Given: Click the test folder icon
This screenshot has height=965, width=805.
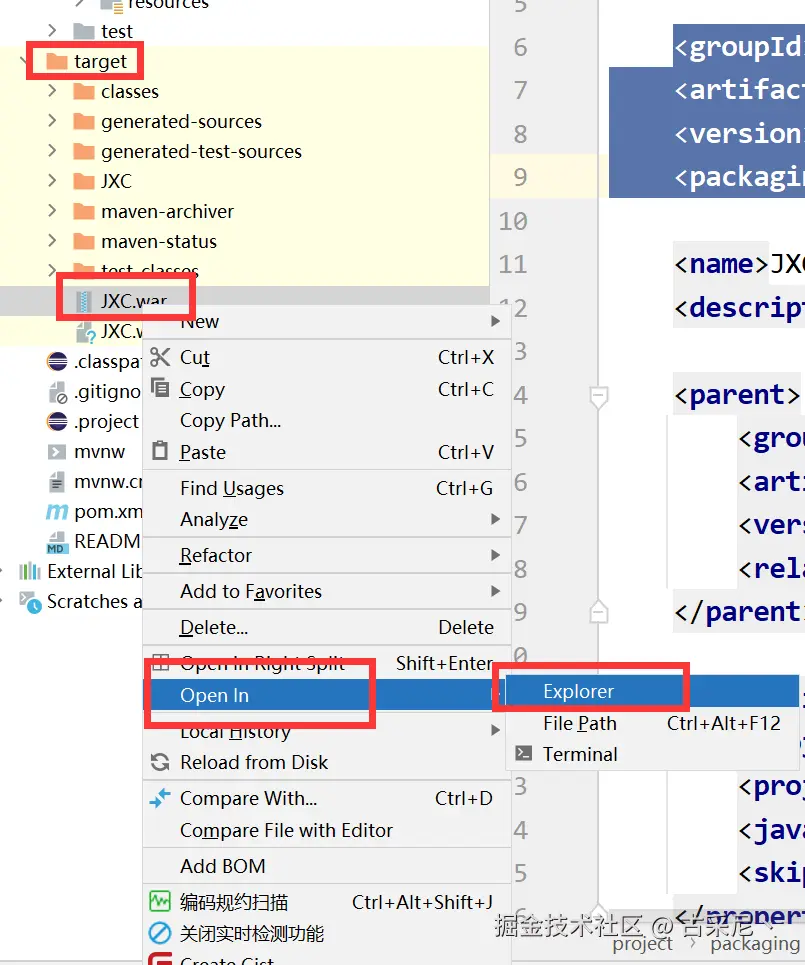Looking at the screenshot, I should click(x=84, y=31).
